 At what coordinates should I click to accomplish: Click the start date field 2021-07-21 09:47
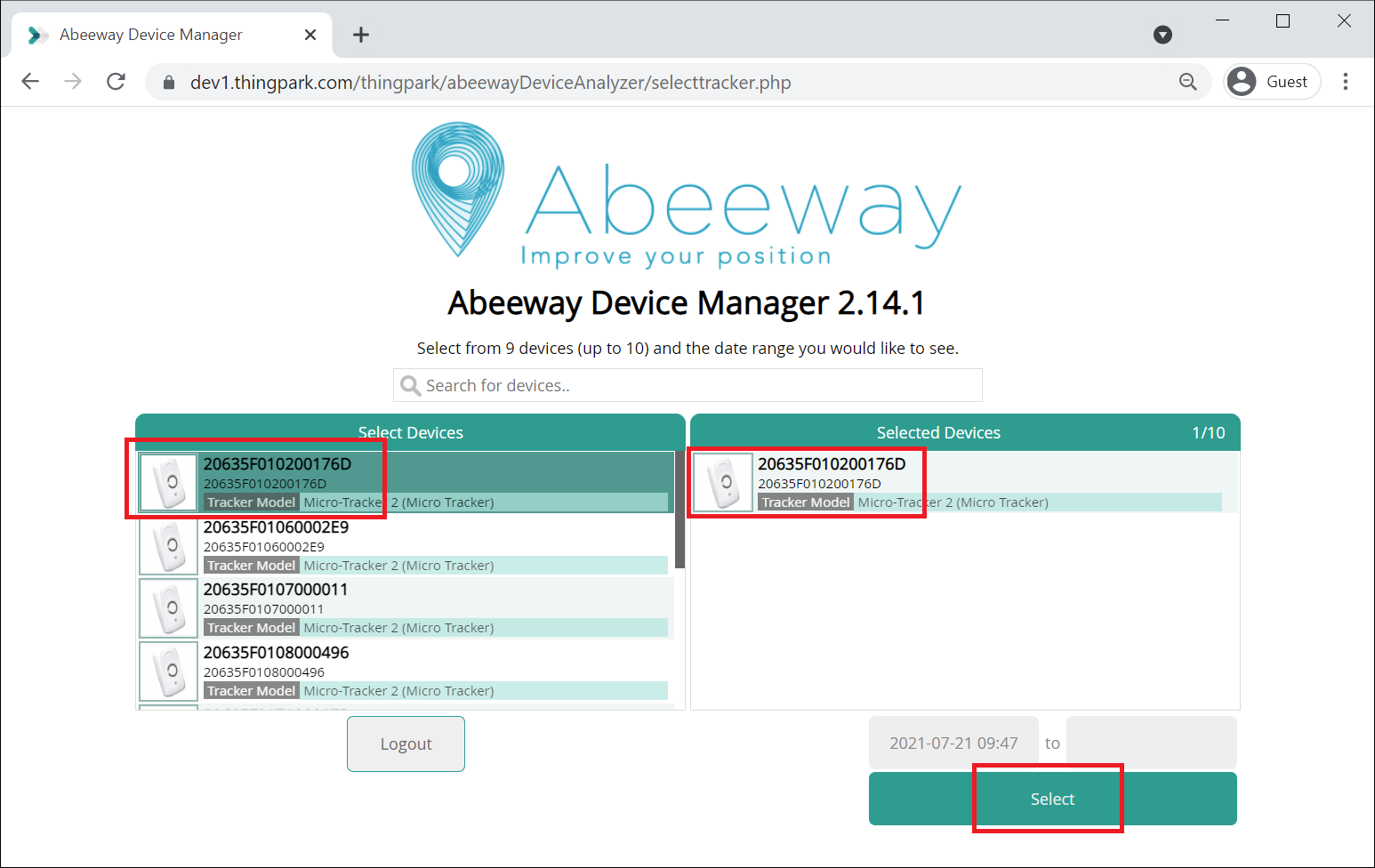953,743
